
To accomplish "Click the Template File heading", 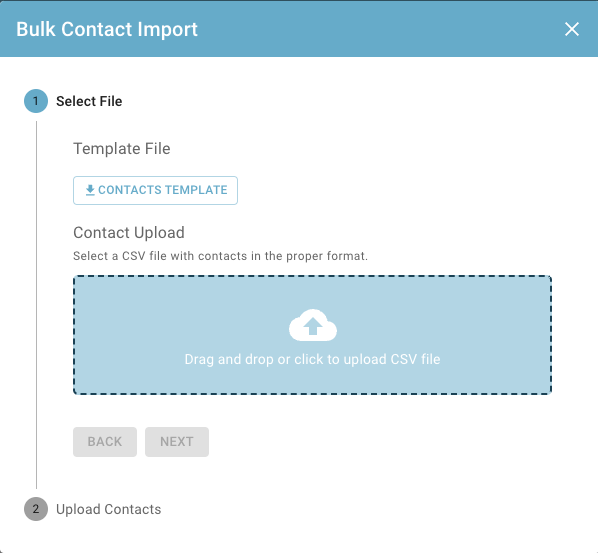I will click(x=122, y=149).
